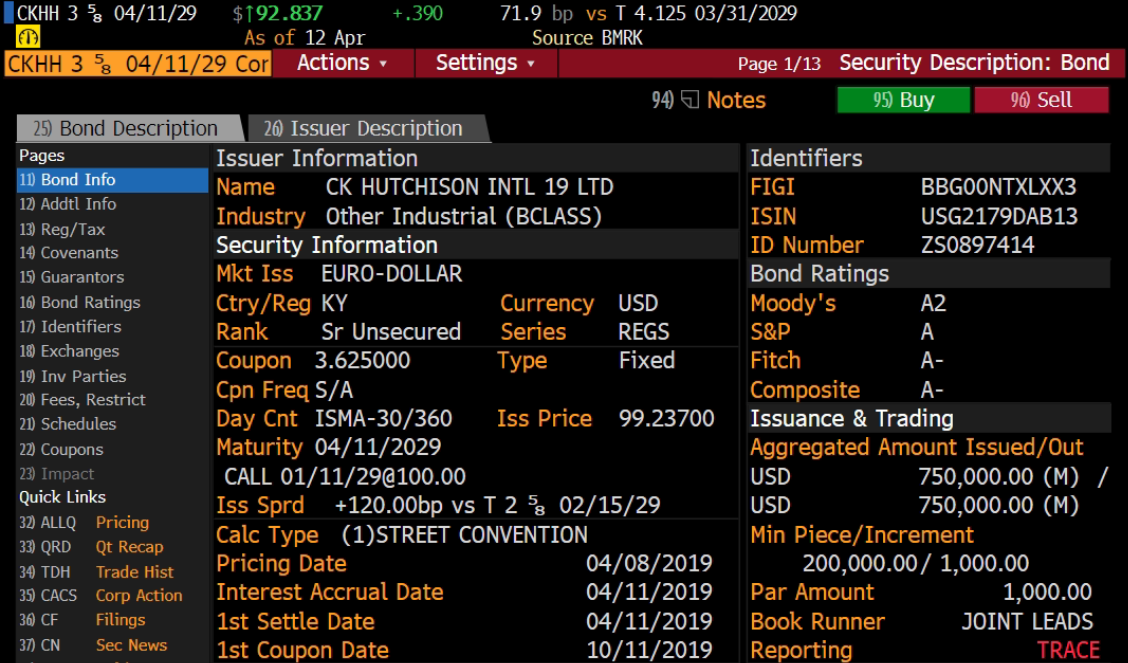Click the S&P rating A

[x=927, y=332]
